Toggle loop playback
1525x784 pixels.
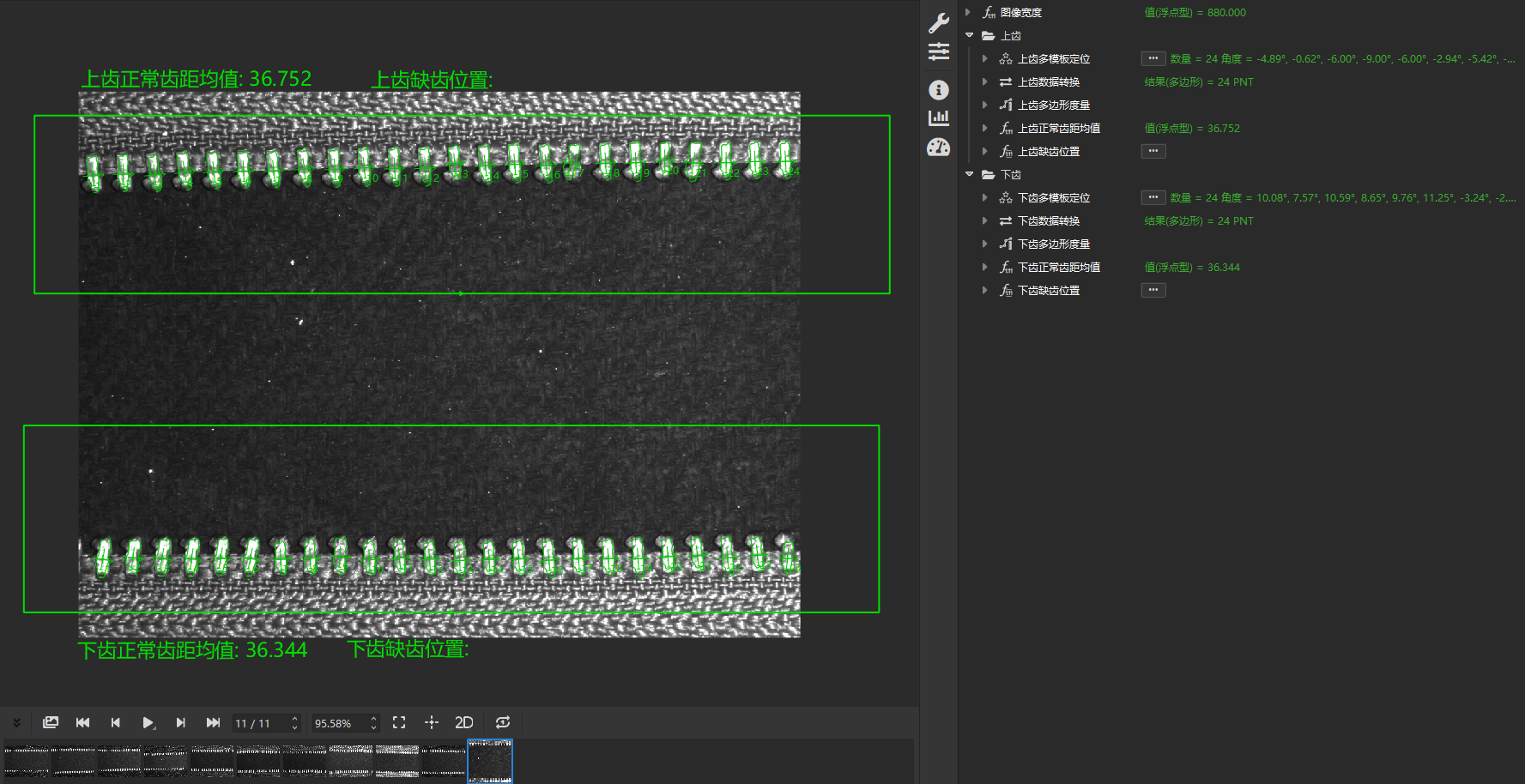click(503, 722)
